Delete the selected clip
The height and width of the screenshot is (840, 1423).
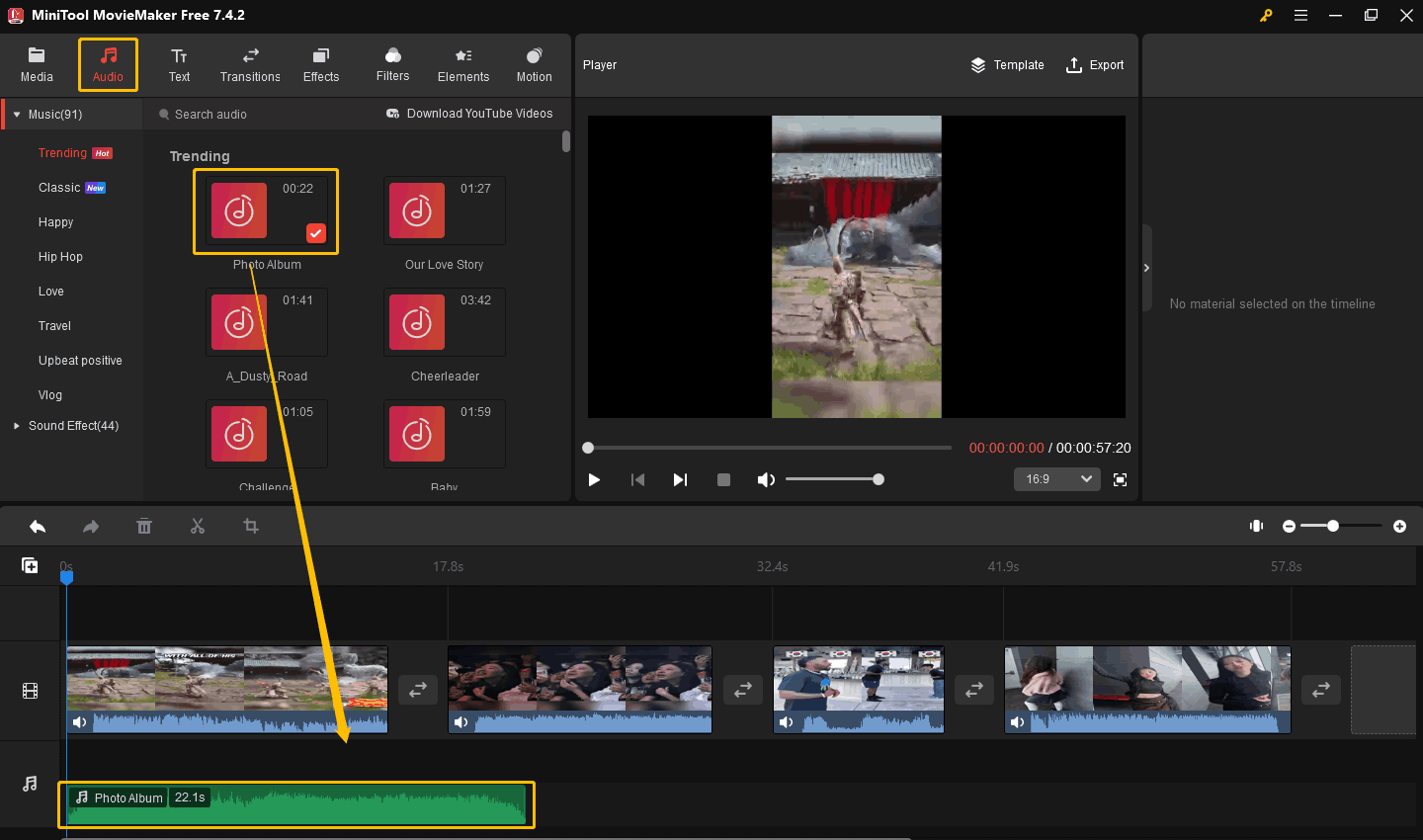pyautogui.click(x=144, y=527)
